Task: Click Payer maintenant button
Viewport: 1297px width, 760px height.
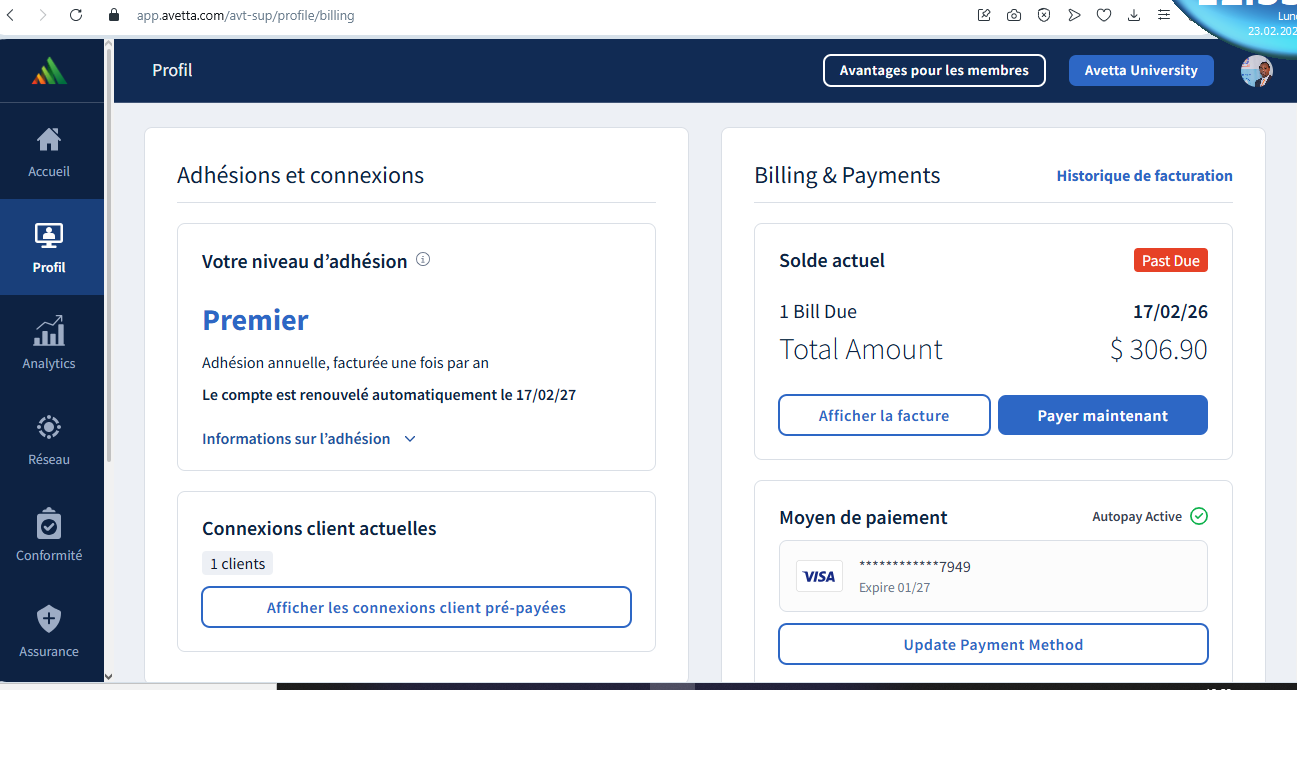Action: tap(1102, 416)
